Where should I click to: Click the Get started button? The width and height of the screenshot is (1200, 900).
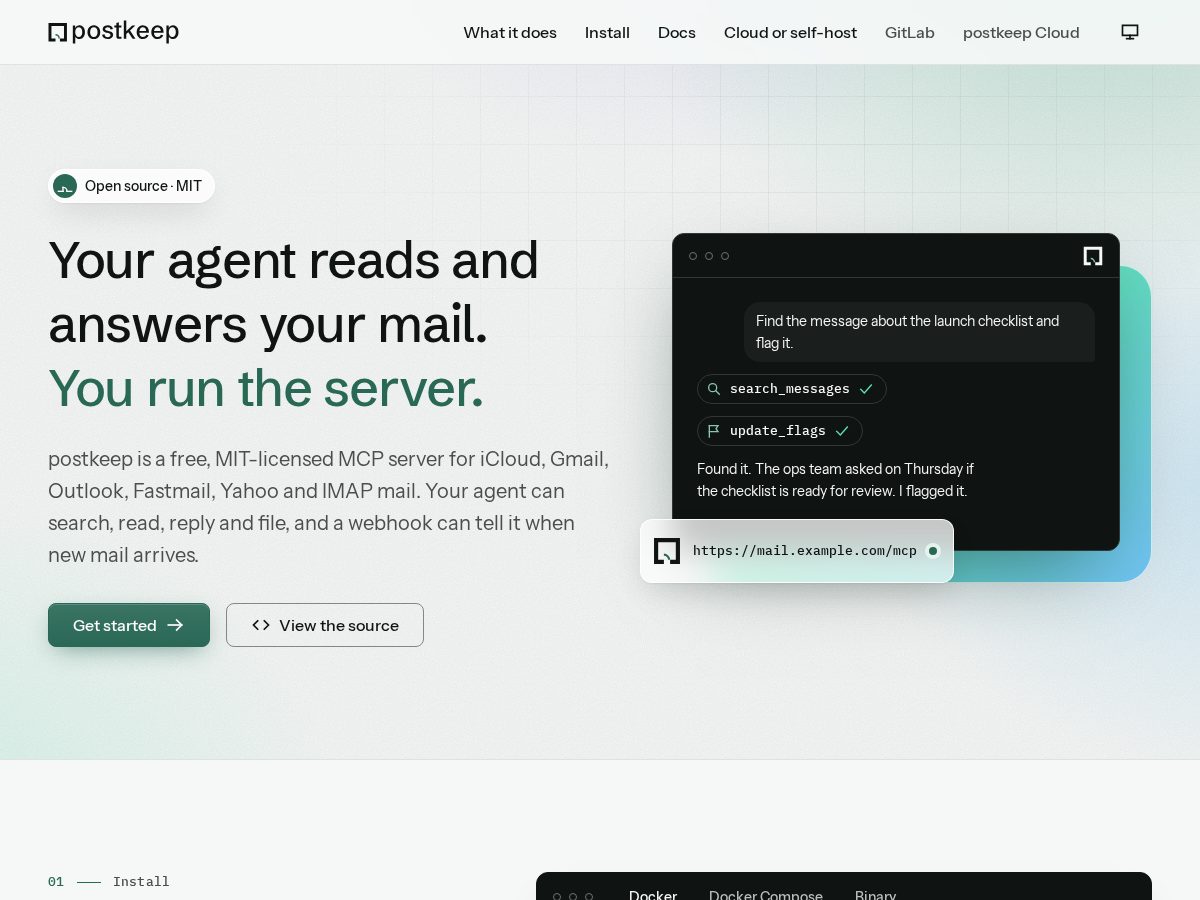coord(129,625)
